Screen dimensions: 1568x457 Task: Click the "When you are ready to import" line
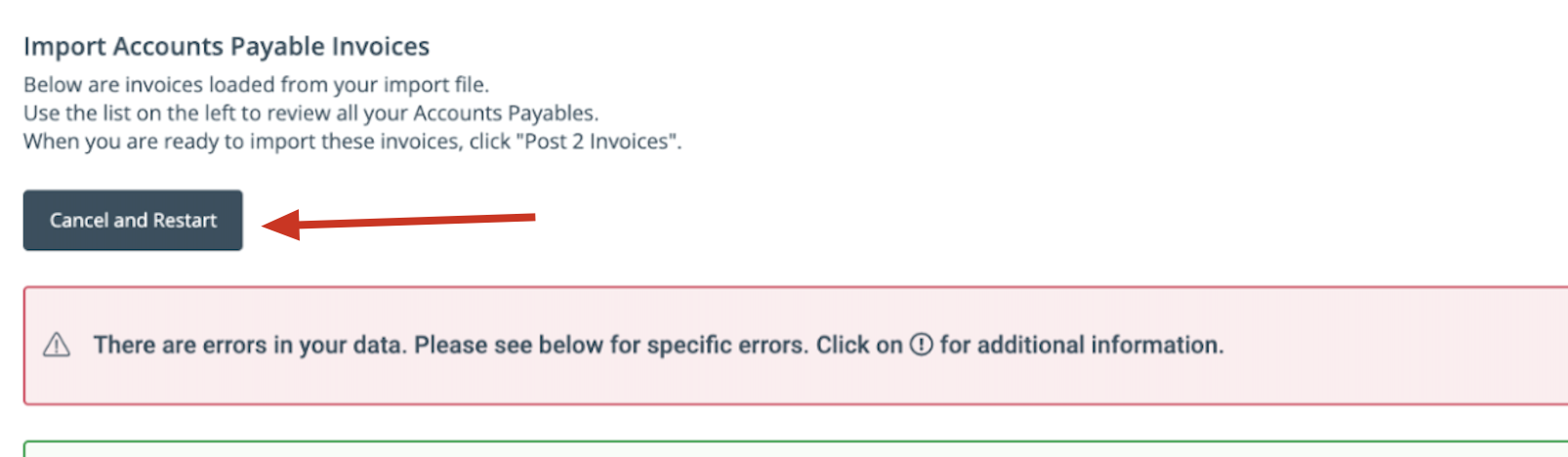coord(352,142)
